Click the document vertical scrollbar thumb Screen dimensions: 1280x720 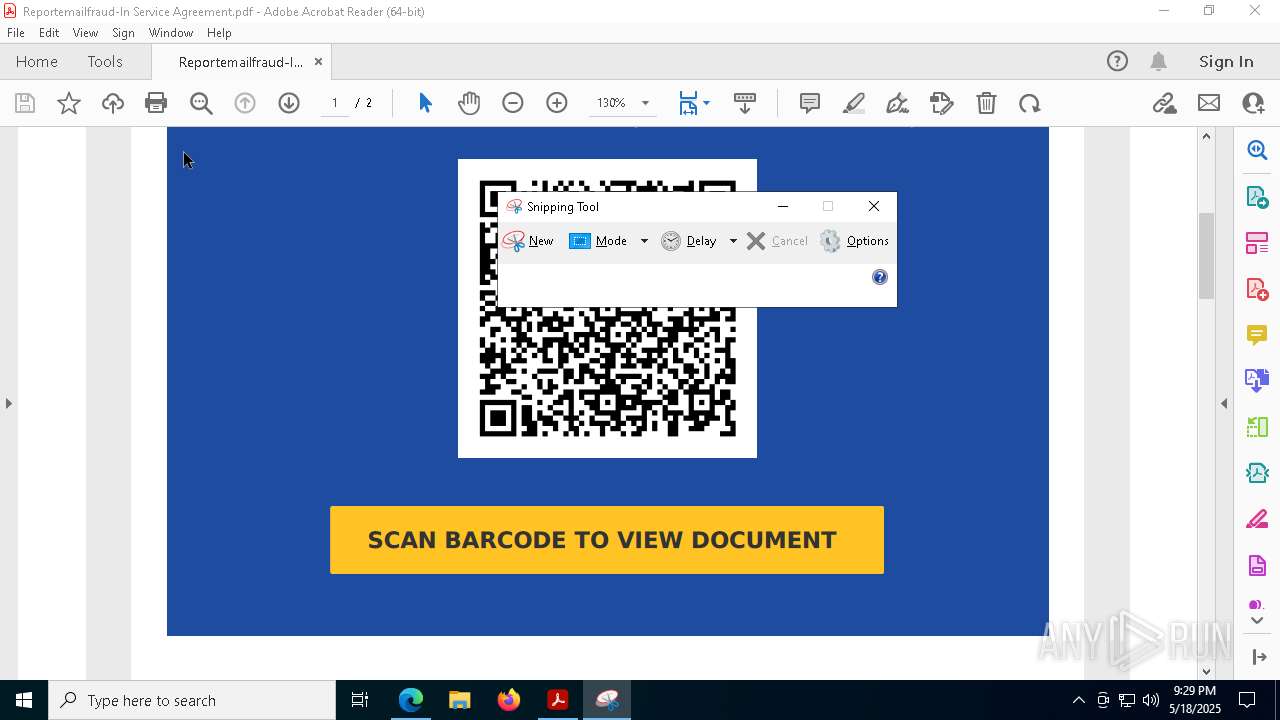coord(1206,255)
